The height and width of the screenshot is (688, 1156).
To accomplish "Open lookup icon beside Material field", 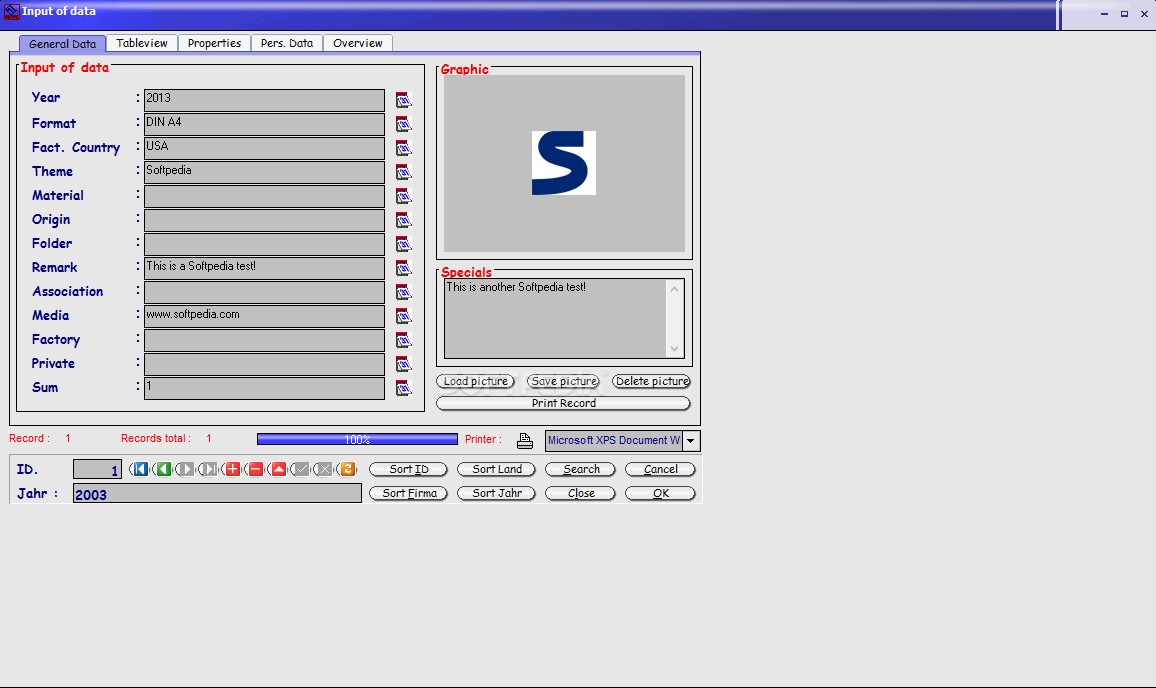I will (403, 196).
